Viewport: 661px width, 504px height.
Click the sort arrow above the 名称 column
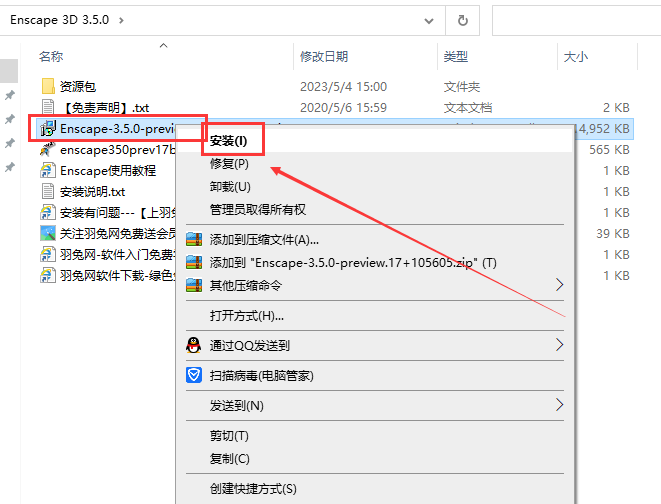pyautogui.click(x=164, y=46)
